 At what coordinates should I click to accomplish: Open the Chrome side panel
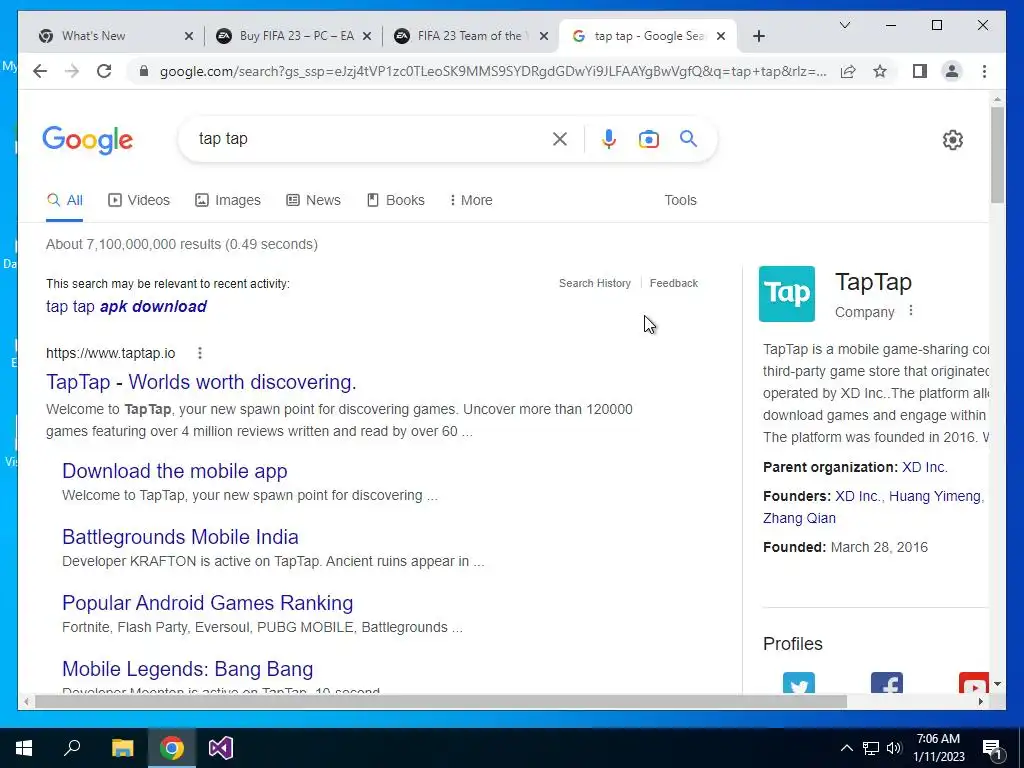coord(920,71)
